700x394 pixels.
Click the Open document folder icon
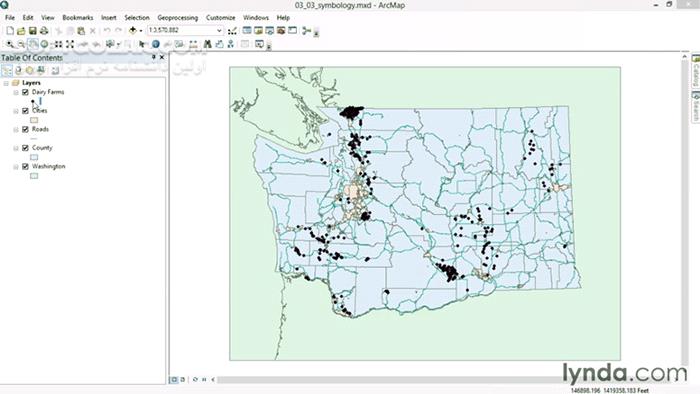click(21, 31)
